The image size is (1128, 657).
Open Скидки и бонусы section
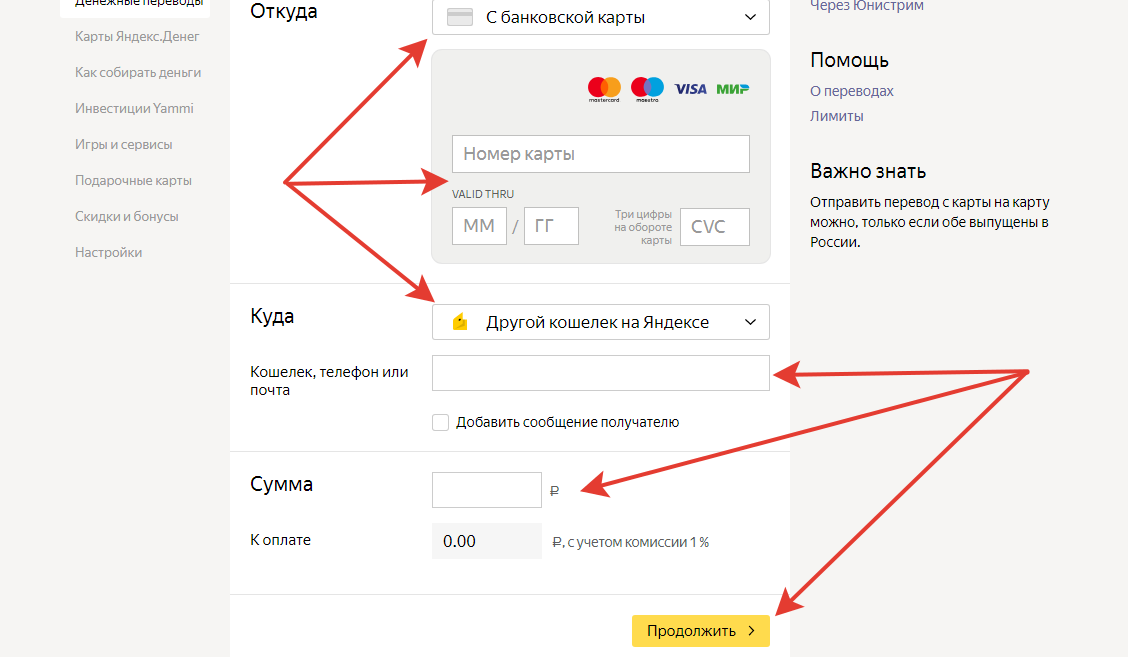127,217
